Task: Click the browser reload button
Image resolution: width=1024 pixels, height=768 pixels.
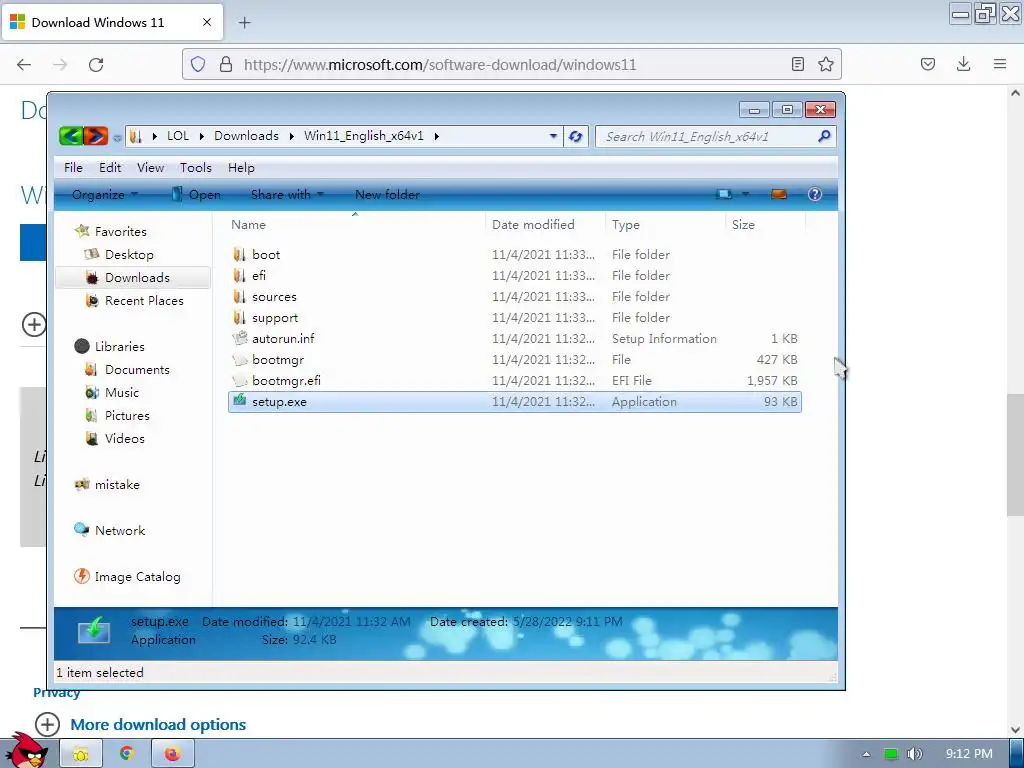Action: click(x=96, y=64)
